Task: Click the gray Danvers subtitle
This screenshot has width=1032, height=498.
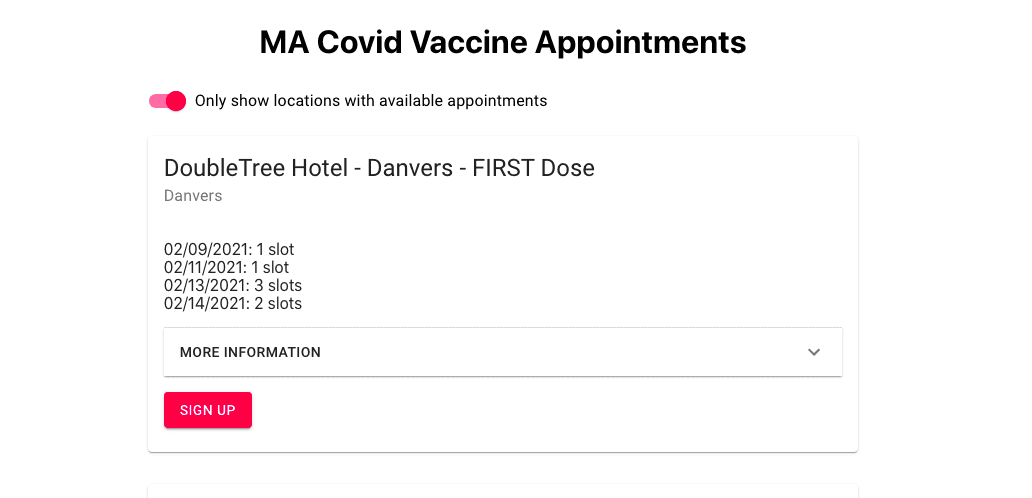Action: click(x=193, y=196)
